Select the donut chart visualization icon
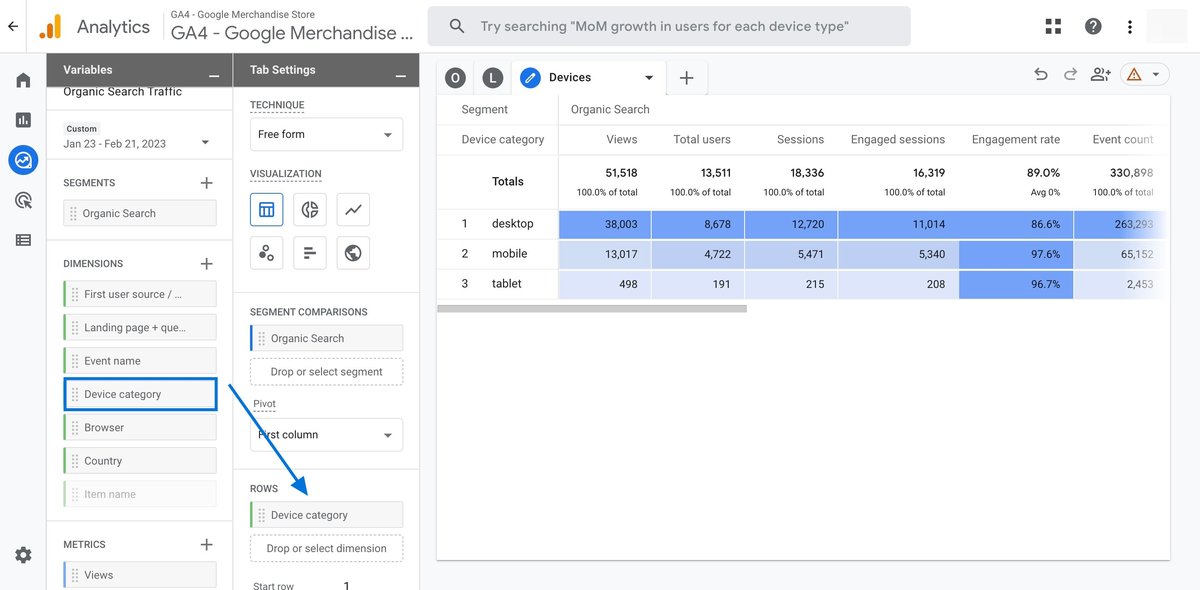1200x590 pixels. point(310,209)
